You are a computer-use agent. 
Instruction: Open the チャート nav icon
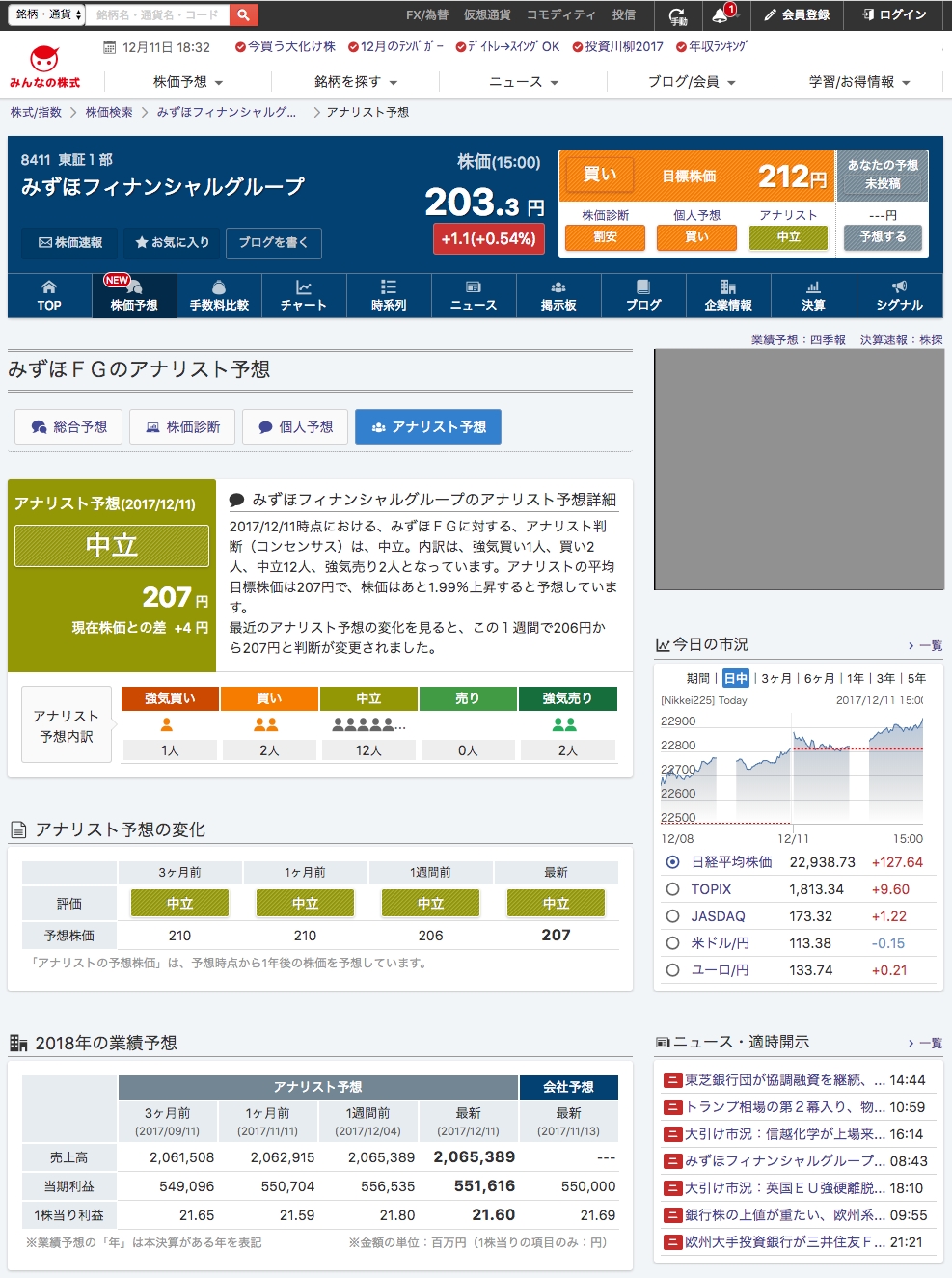tap(304, 295)
